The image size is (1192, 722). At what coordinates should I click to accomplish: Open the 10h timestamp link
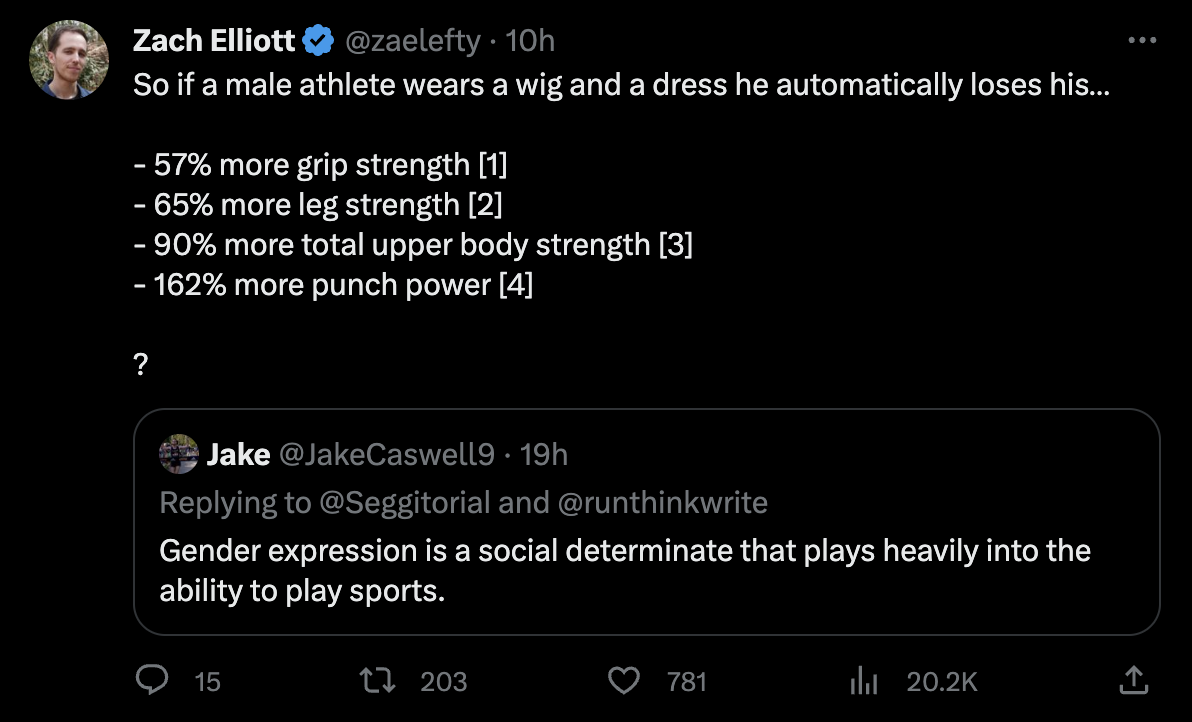[531, 41]
